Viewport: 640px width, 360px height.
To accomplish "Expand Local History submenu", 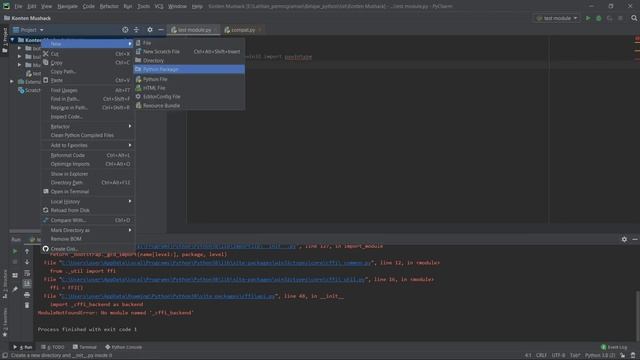I will [x=88, y=202].
